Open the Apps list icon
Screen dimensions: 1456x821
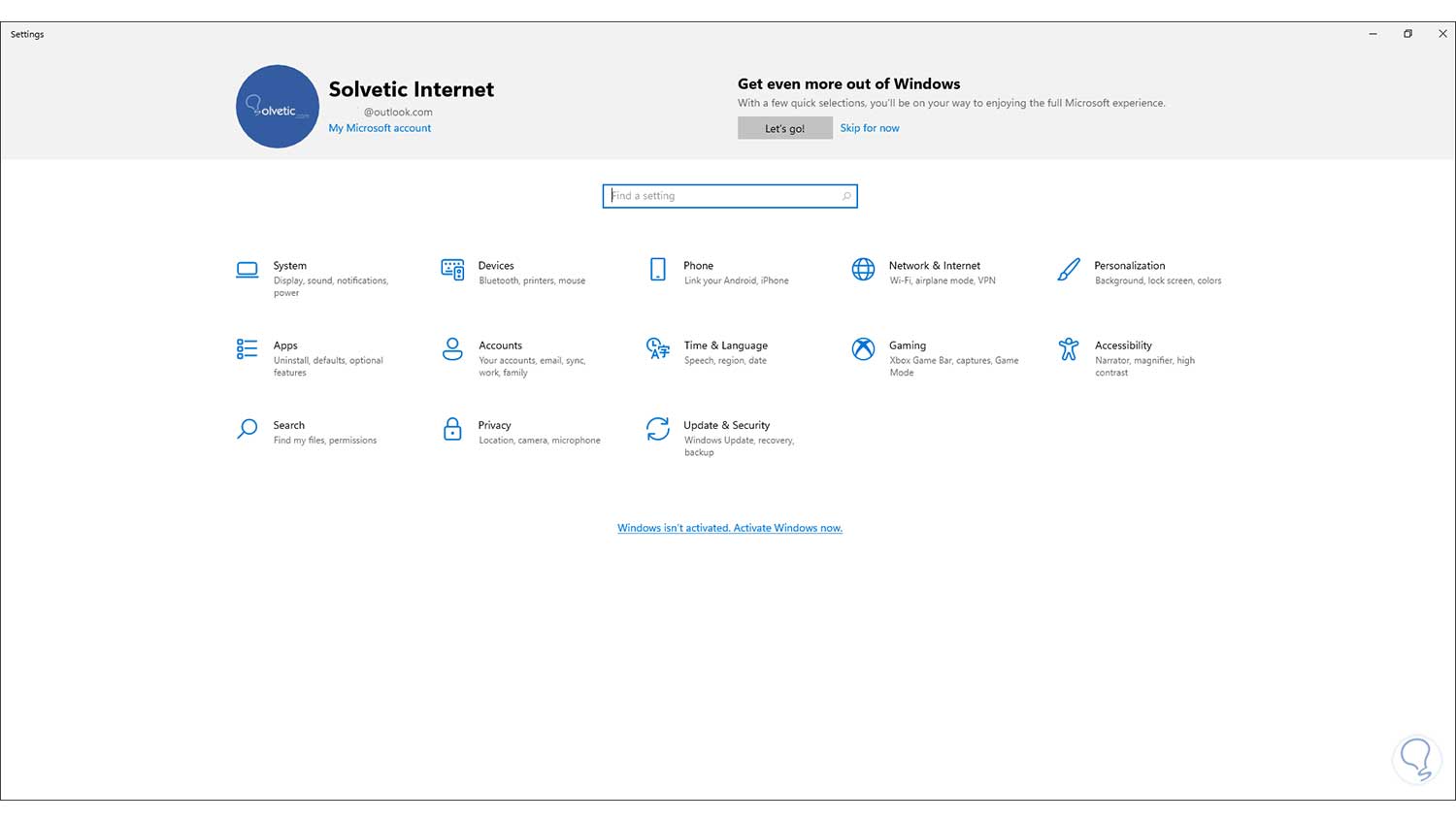pos(248,349)
